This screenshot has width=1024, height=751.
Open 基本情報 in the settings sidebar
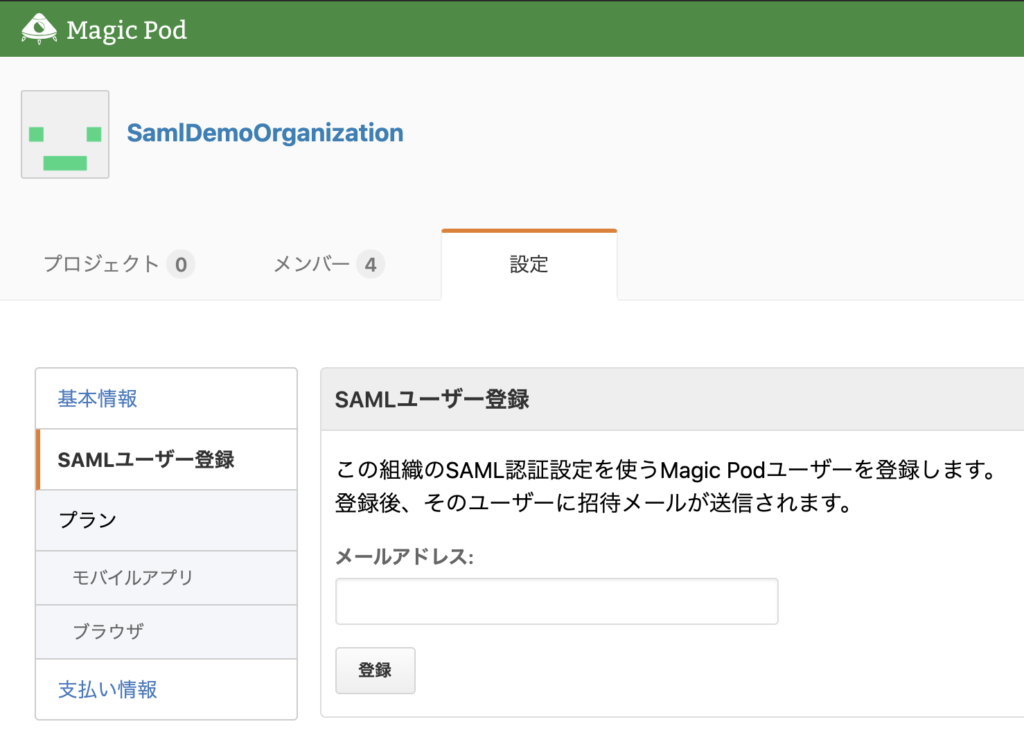pos(167,398)
